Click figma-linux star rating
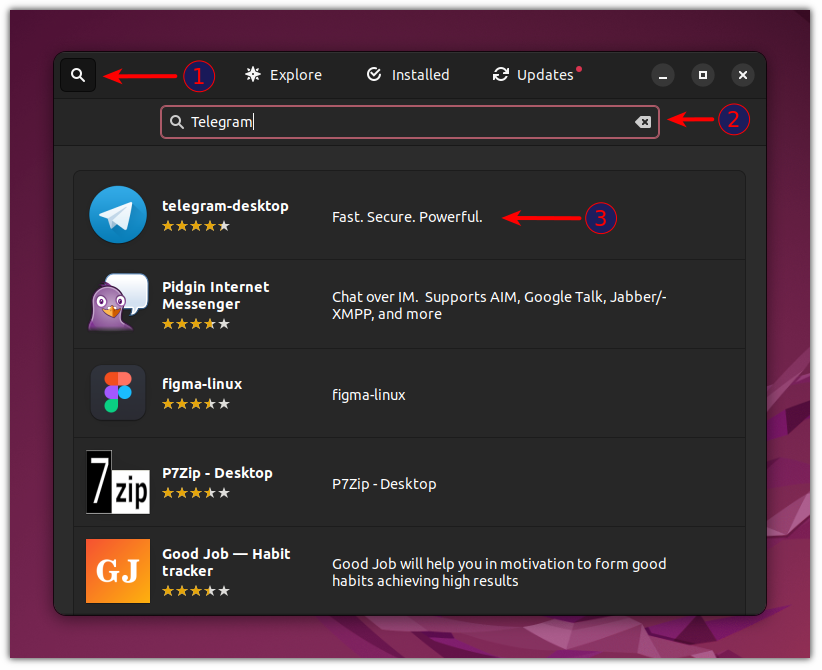 tap(196, 404)
